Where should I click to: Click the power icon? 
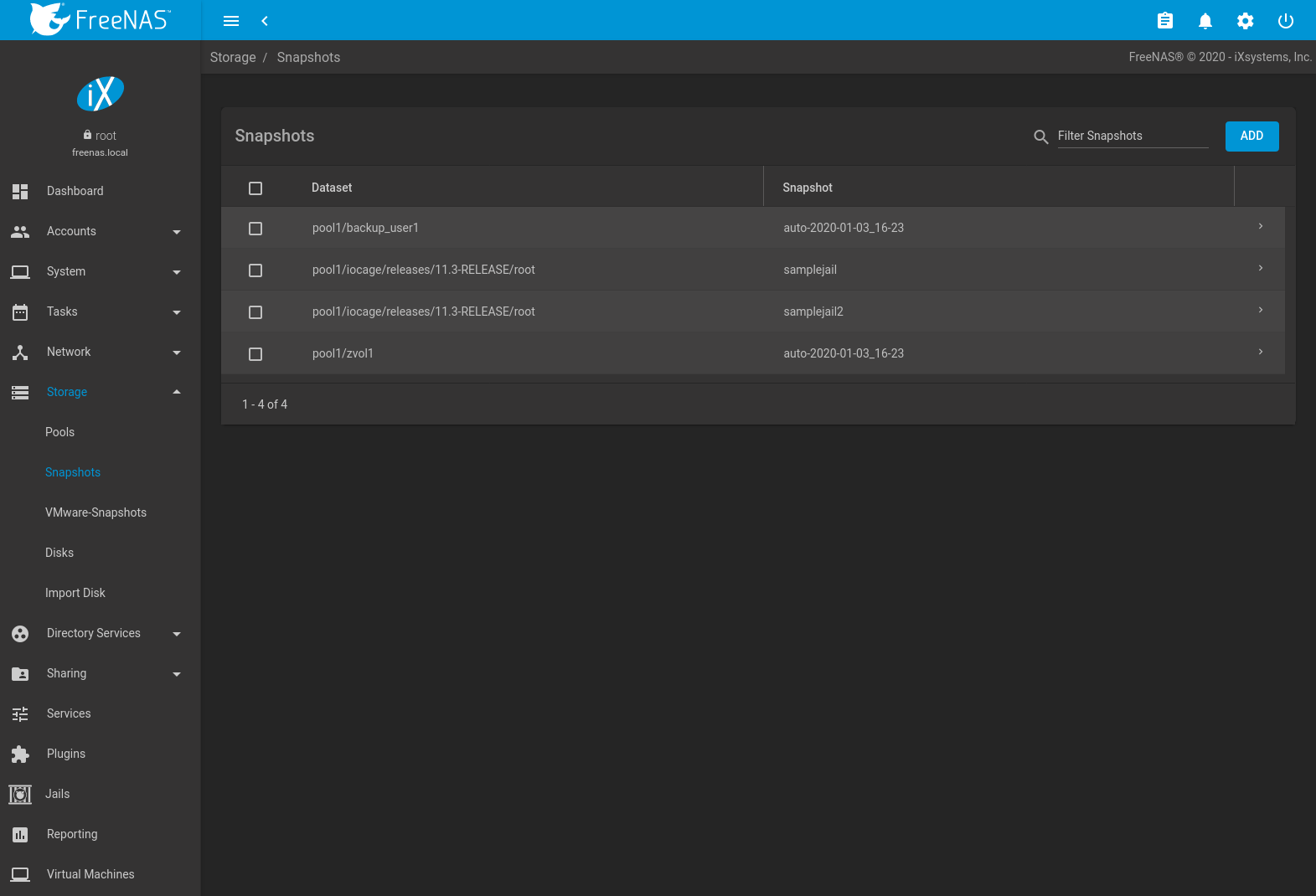[1285, 21]
